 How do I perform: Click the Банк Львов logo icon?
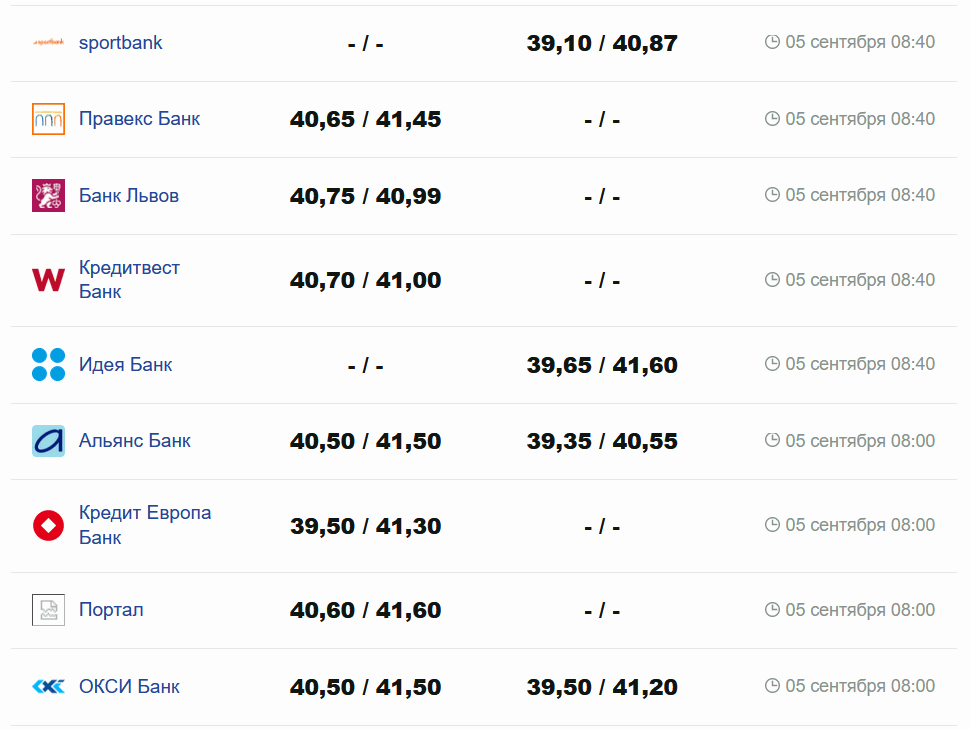tap(48, 195)
